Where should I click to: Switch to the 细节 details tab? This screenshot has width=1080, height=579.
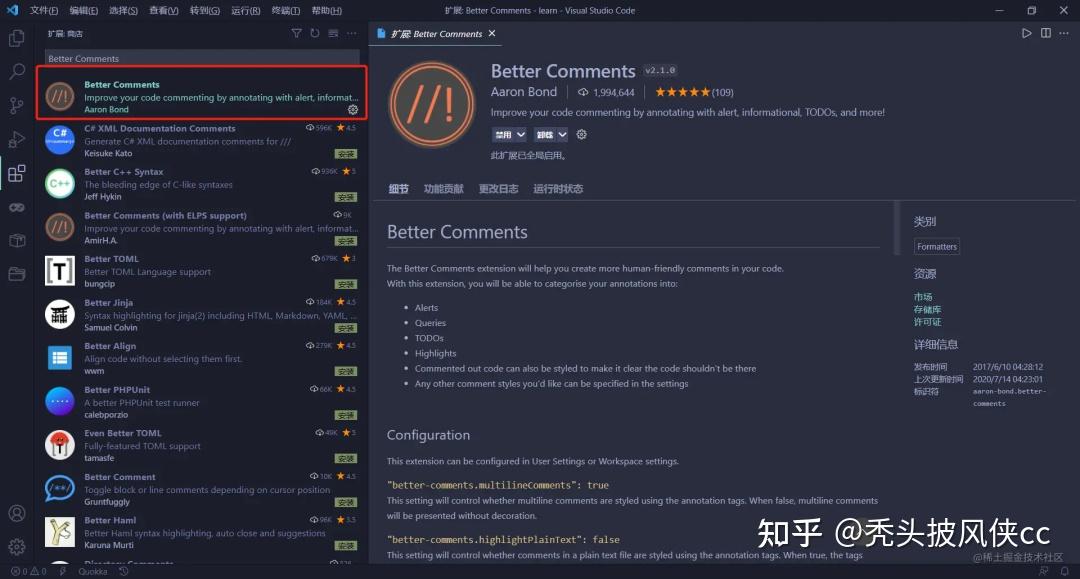tap(399, 189)
